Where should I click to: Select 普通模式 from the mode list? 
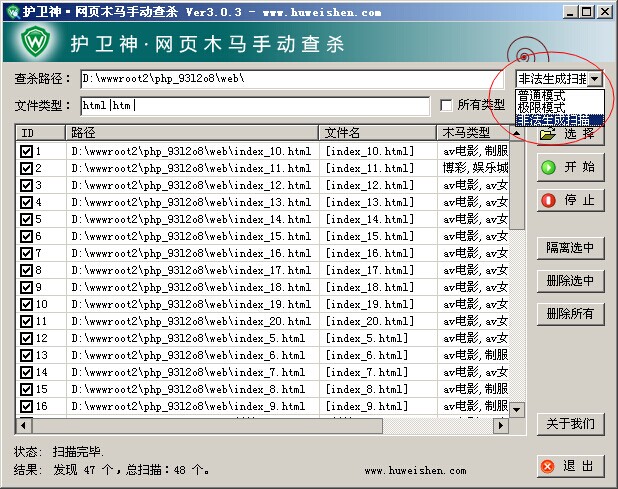[x=542, y=95]
